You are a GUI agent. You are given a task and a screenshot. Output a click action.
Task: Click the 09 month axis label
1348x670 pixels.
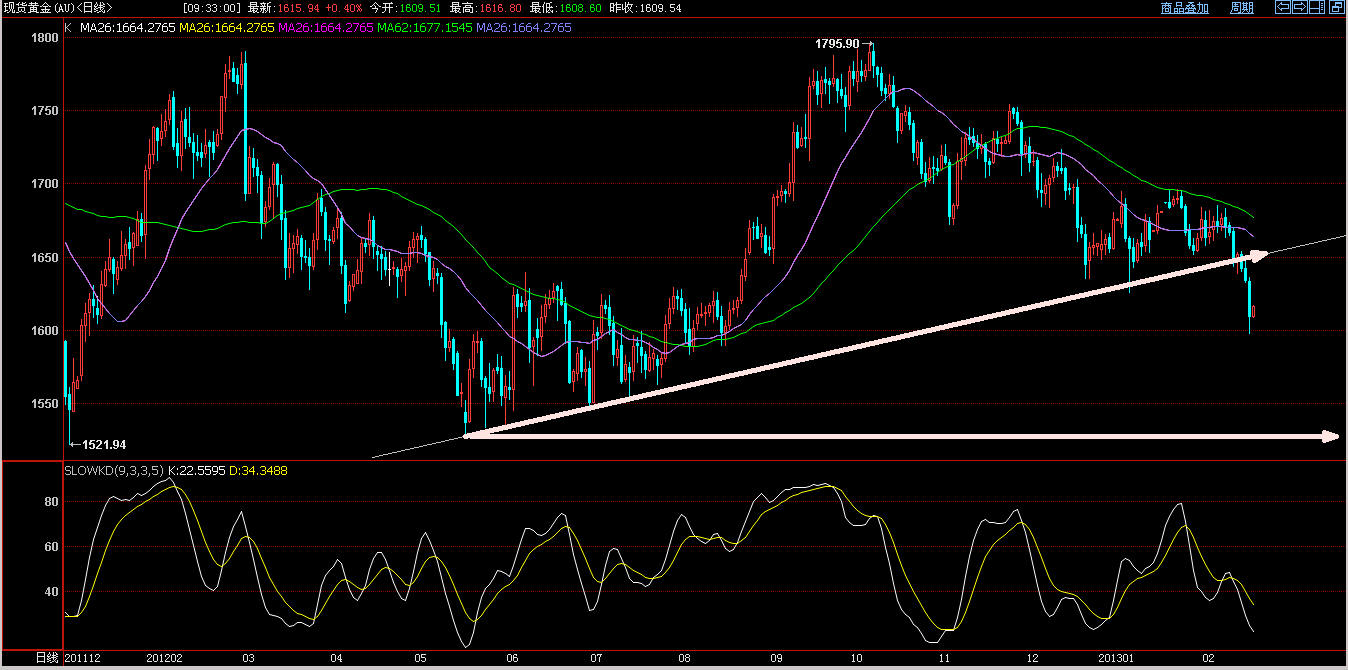pos(776,658)
